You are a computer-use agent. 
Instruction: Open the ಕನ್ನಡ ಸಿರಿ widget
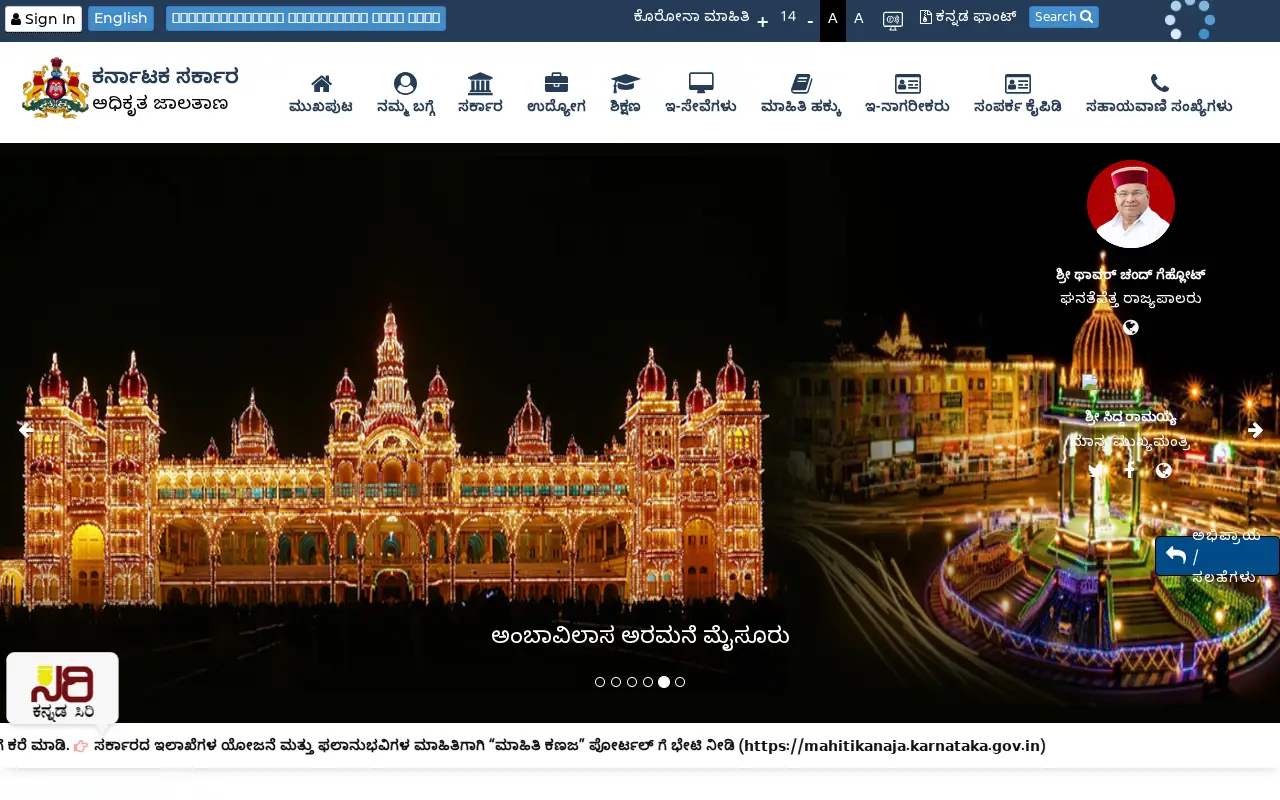coord(62,688)
